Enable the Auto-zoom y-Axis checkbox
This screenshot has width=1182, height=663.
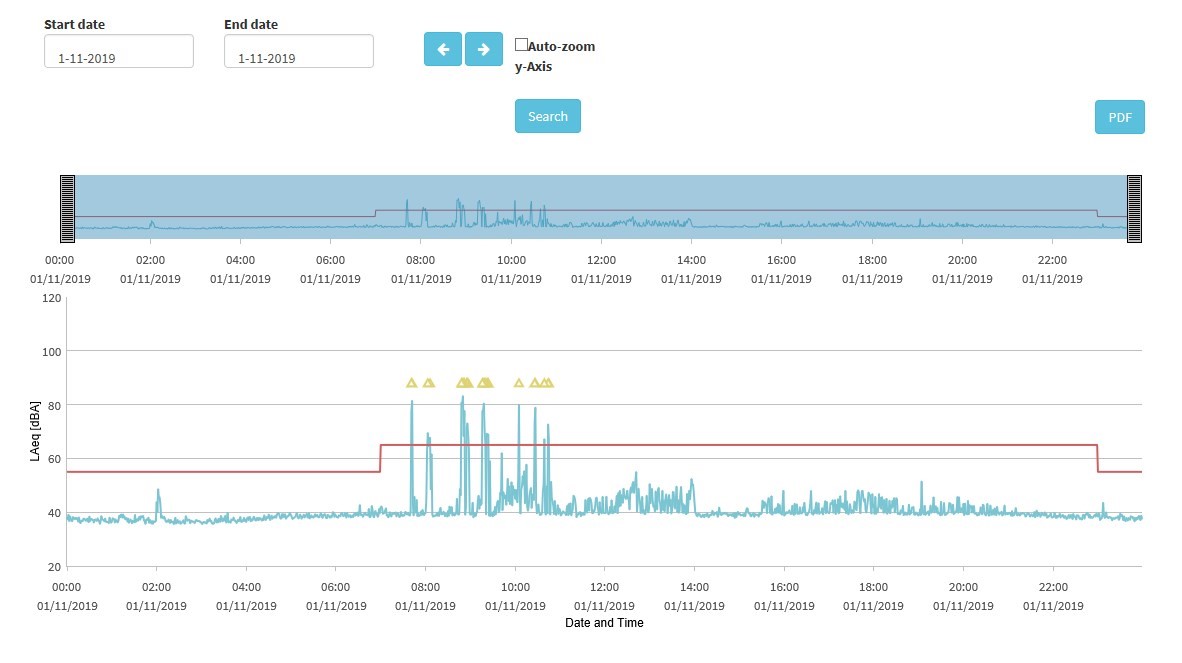pyautogui.click(x=521, y=45)
